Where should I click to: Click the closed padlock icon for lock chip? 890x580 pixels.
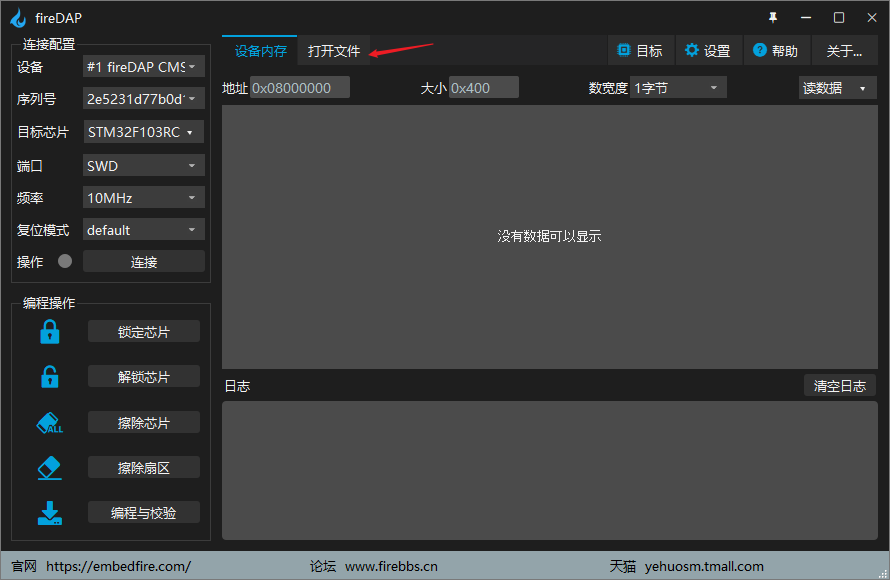[50, 331]
